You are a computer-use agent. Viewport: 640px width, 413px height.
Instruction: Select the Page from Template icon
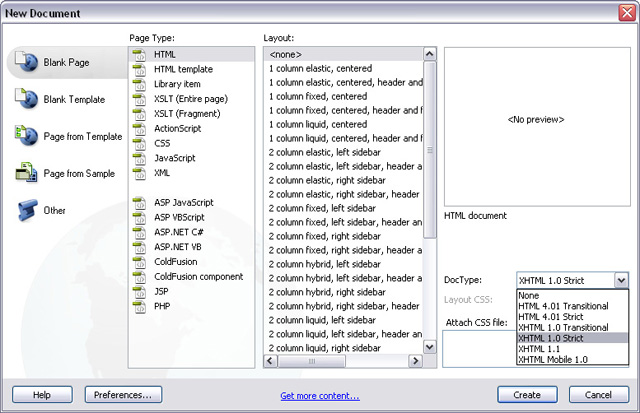point(27,136)
